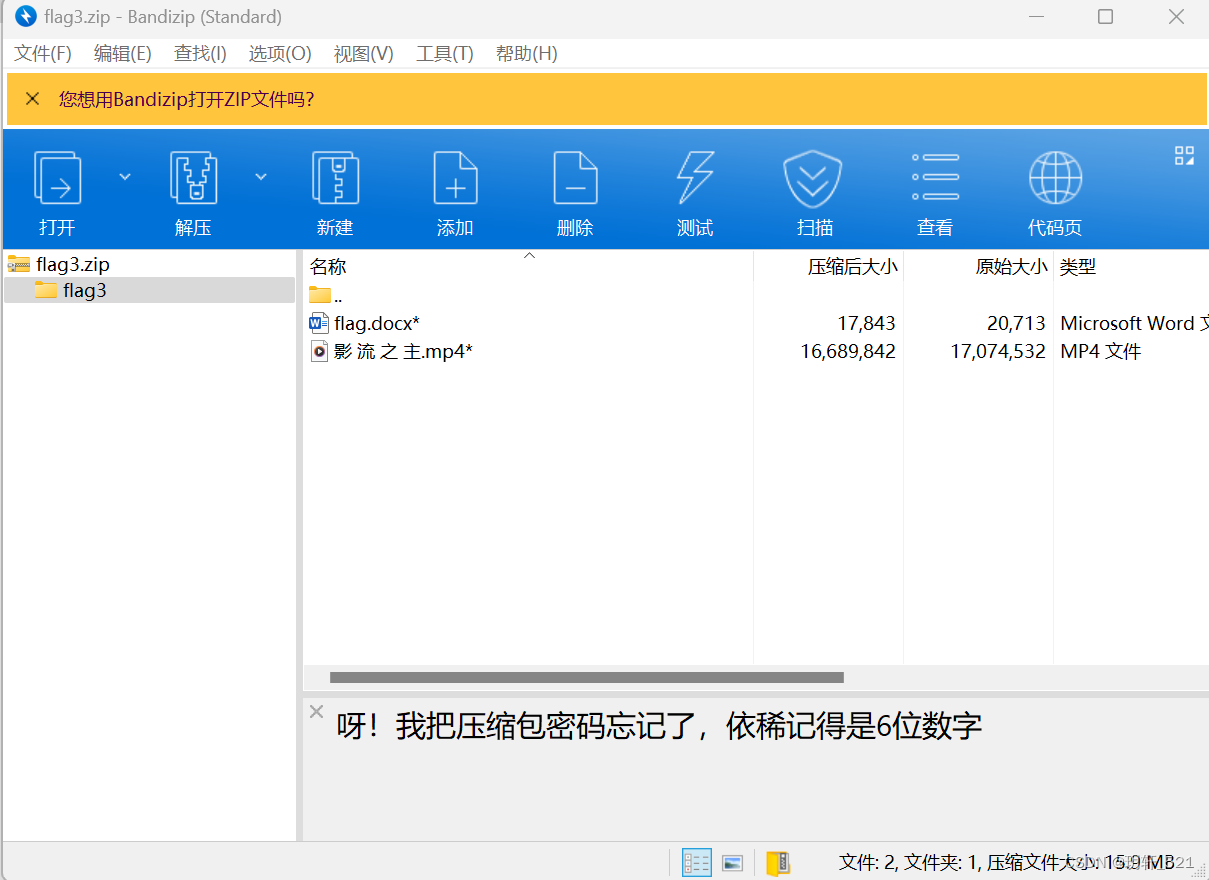Click the archive comment text about 6位数字
The width and height of the screenshot is (1209, 880).
click(x=659, y=726)
